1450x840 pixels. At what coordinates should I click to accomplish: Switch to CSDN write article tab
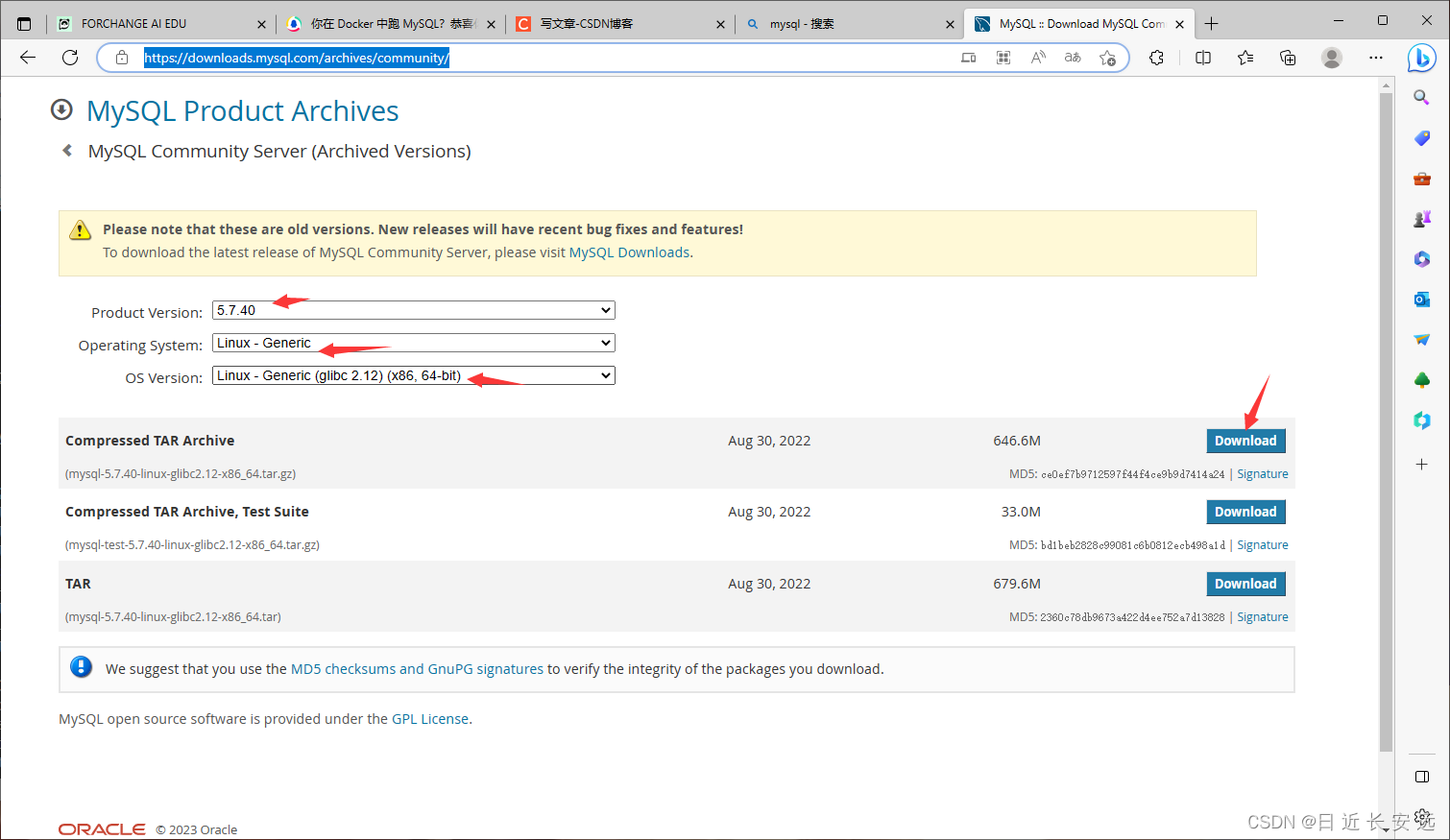(x=619, y=24)
